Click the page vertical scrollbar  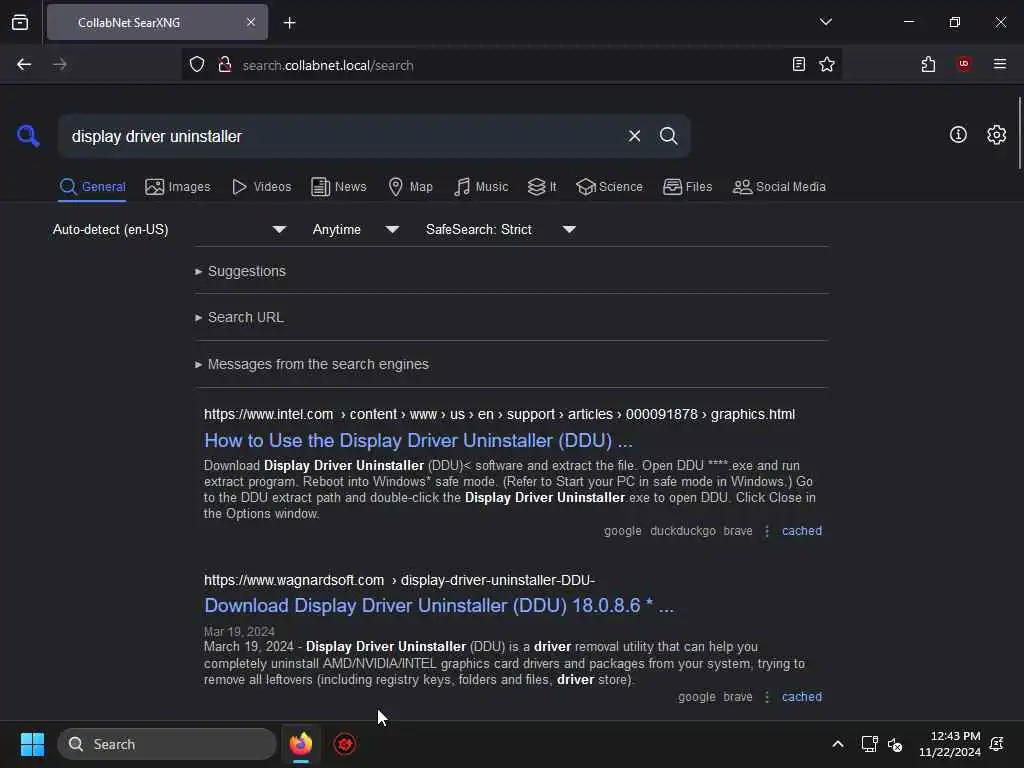coord(1019,133)
